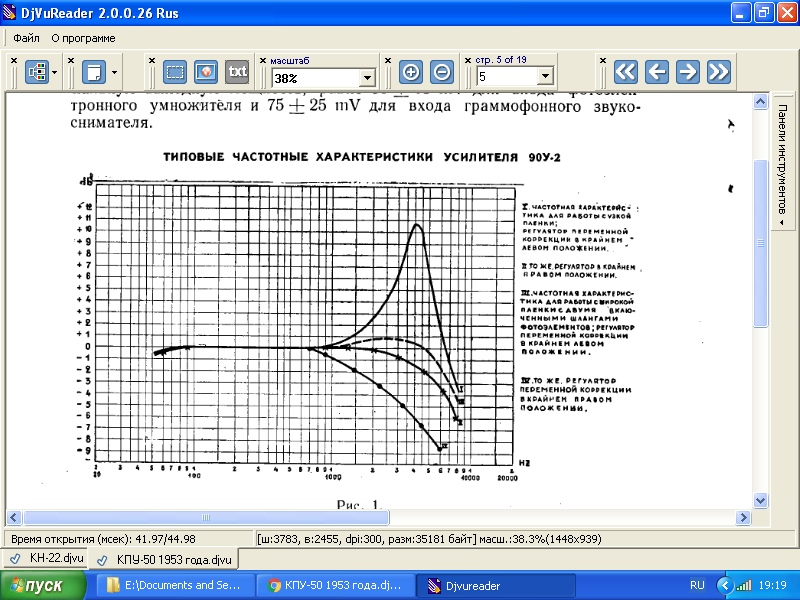
Task: Expand the Панели инструментов side panel
Action: tap(783, 161)
